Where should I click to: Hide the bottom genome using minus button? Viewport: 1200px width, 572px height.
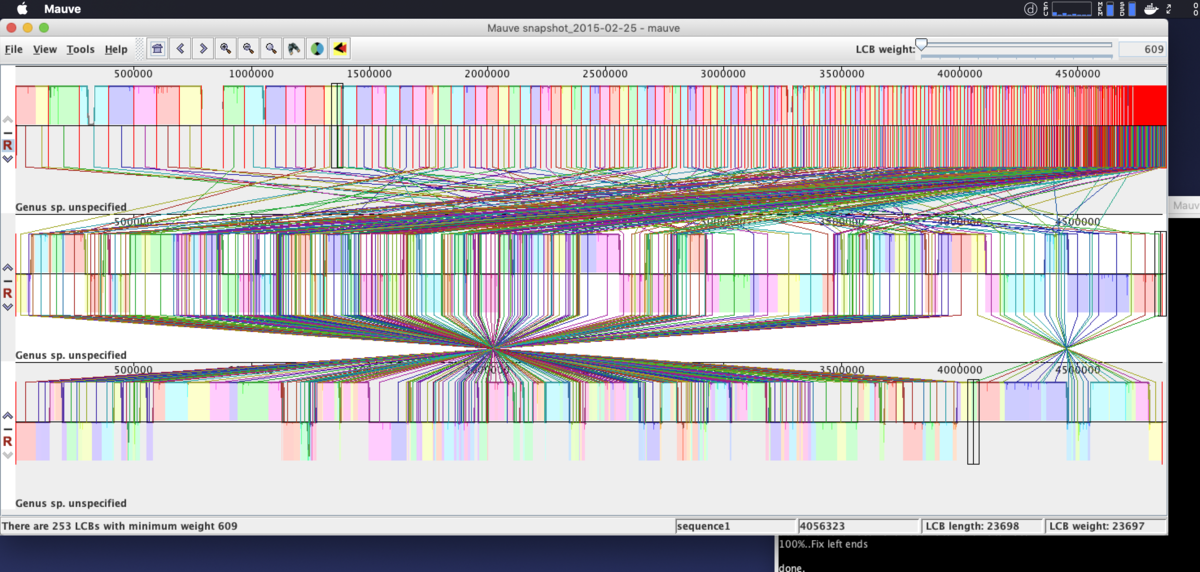(8, 428)
